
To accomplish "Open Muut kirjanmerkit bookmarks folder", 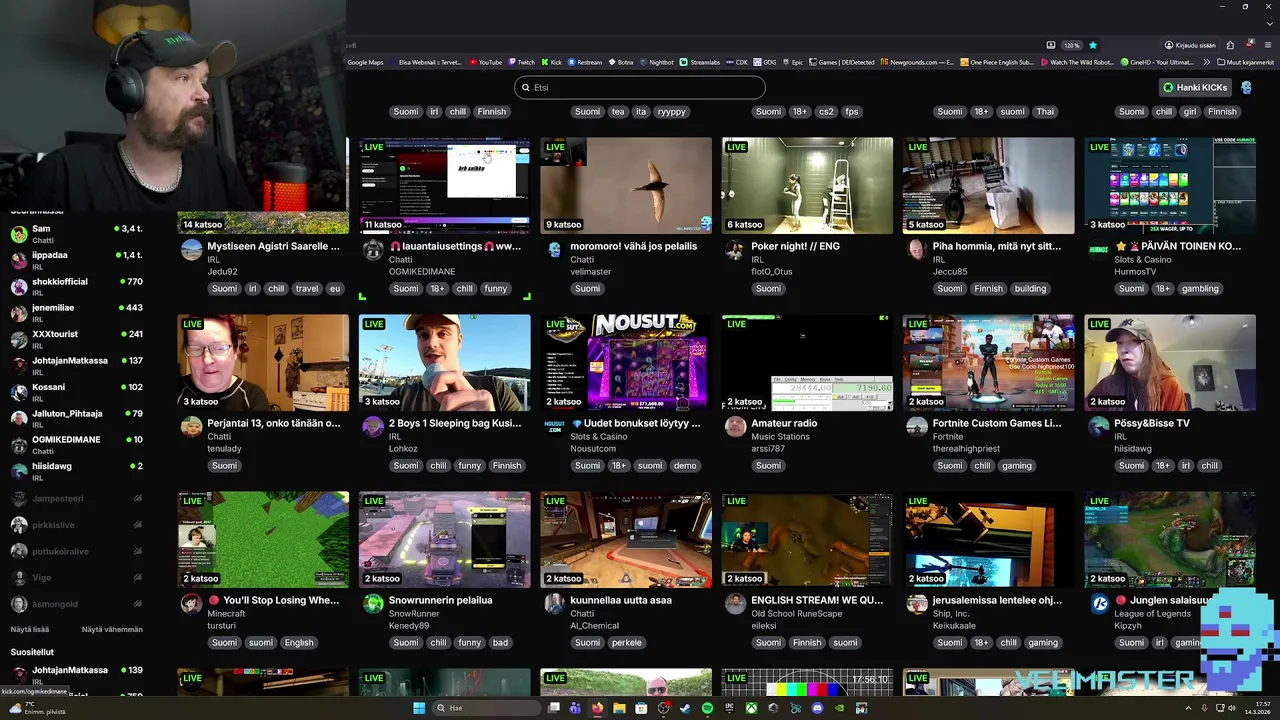I will pos(1246,62).
